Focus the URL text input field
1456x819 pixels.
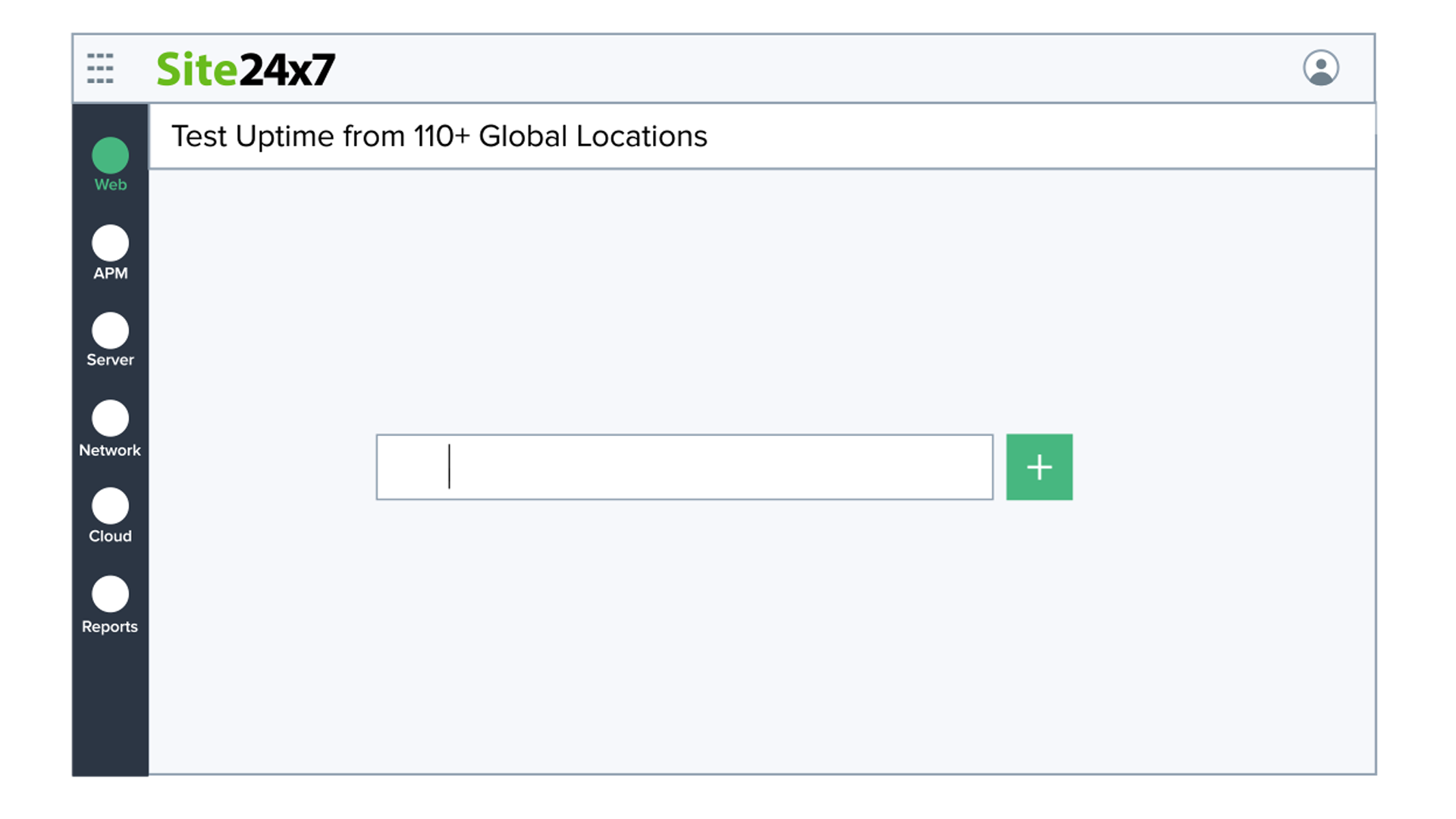click(684, 467)
